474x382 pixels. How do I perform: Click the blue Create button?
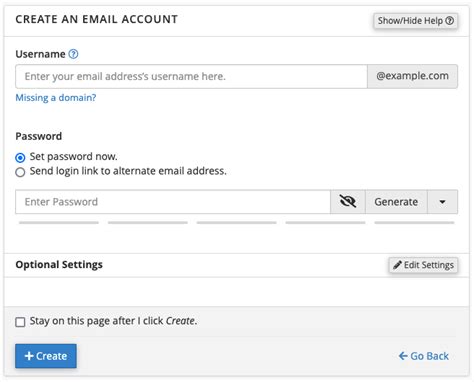(46, 356)
